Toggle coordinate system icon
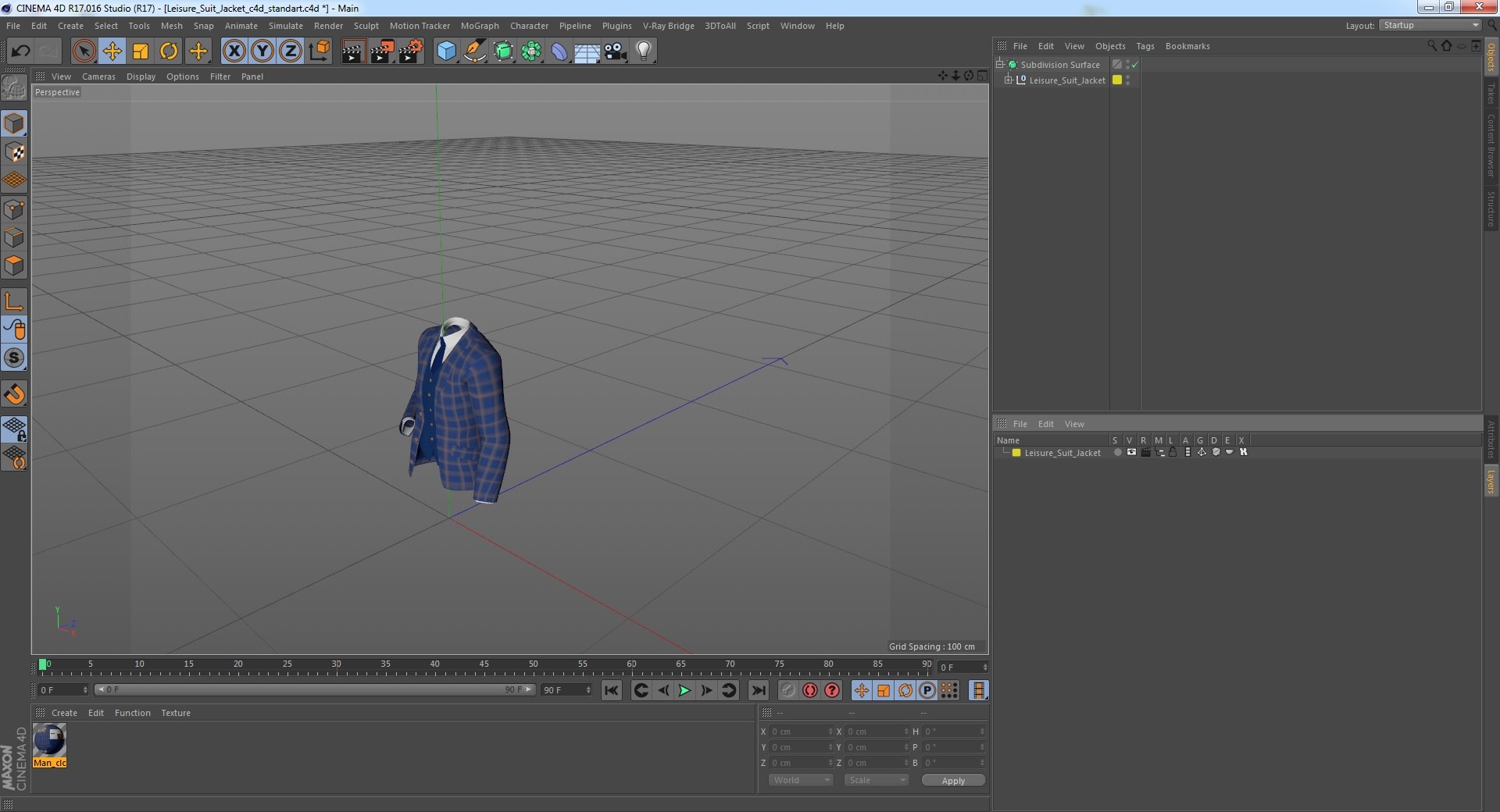The image size is (1500, 812). pyautogui.click(x=320, y=52)
